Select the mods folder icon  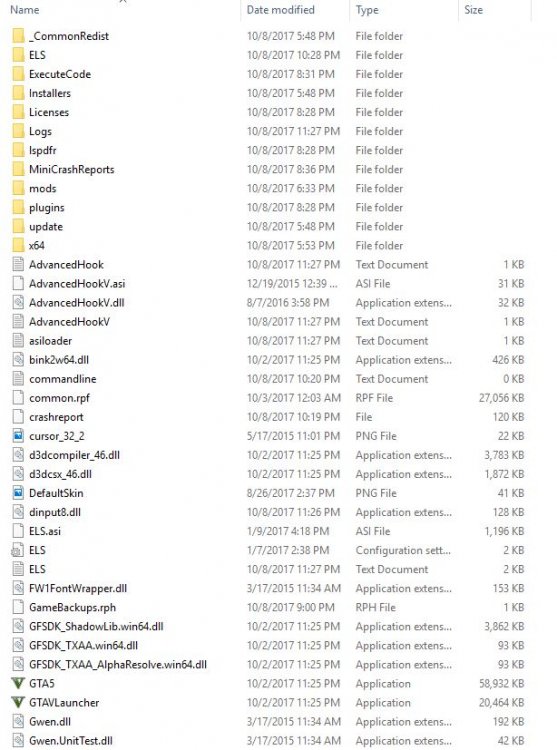18,188
